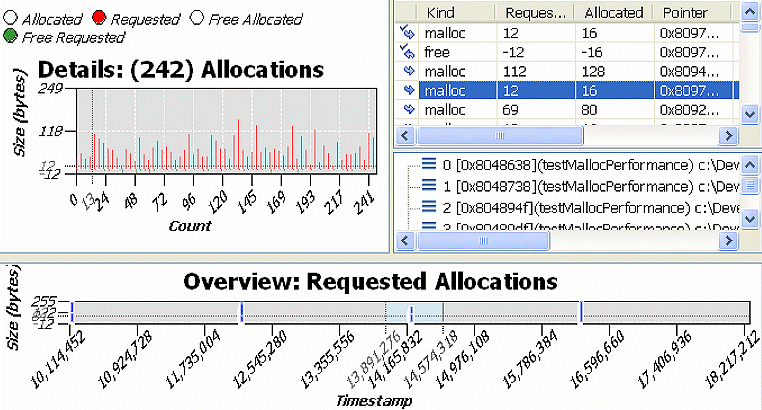Screen dimensions: 762x410
Task: Toggle the green Free Requested legend marker
Action: tap(10, 37)
